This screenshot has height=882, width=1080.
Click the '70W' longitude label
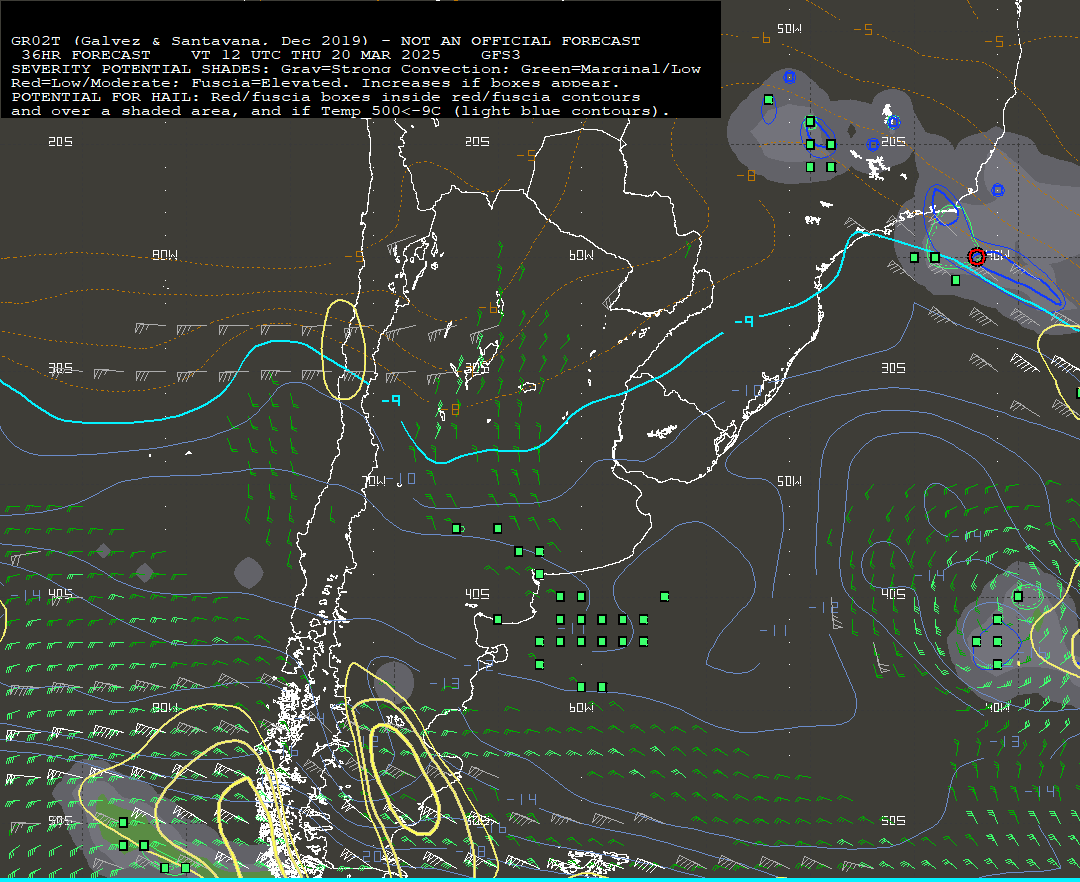pos(374,481)
